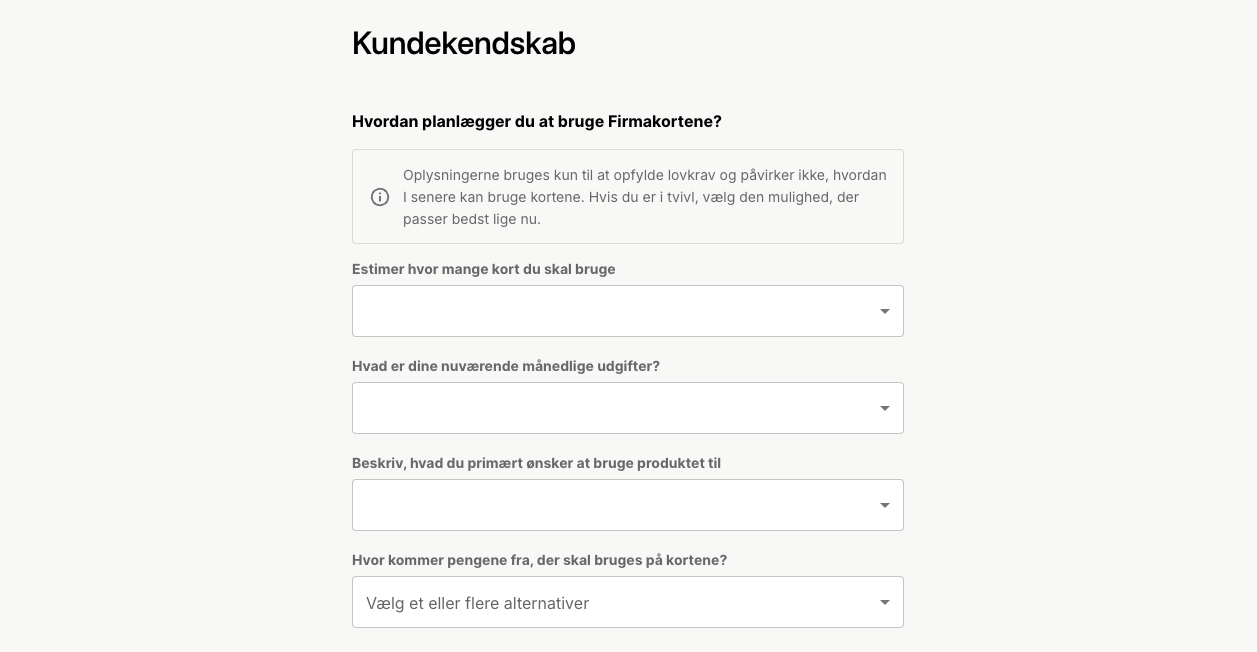Click arrow of 'Hvor kommer pengene fra' dropdown
This screenshot has width=1257, height=652.
(885, 603)
